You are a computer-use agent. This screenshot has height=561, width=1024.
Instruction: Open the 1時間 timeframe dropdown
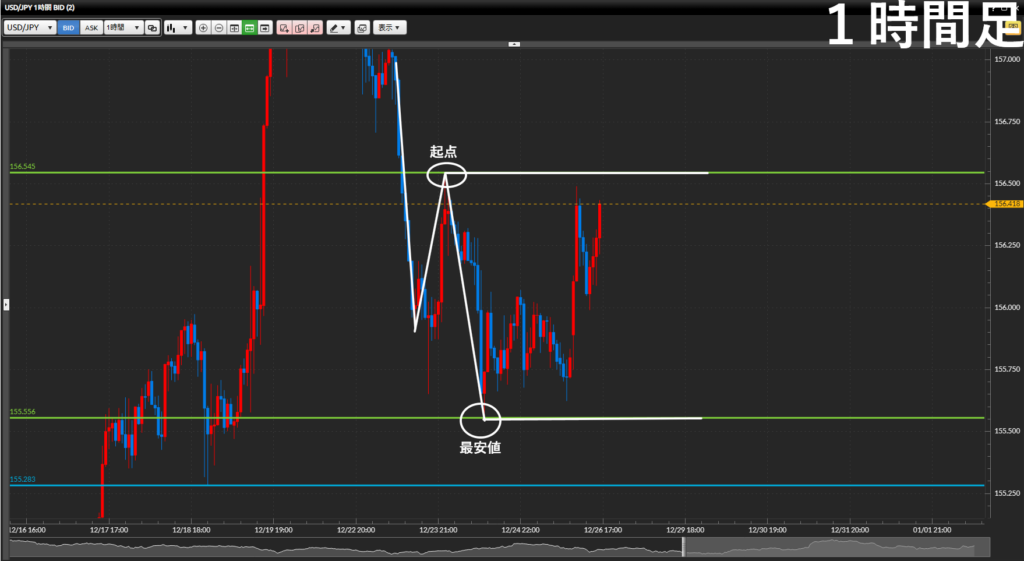pyautogui.click(x=123, y=28)
